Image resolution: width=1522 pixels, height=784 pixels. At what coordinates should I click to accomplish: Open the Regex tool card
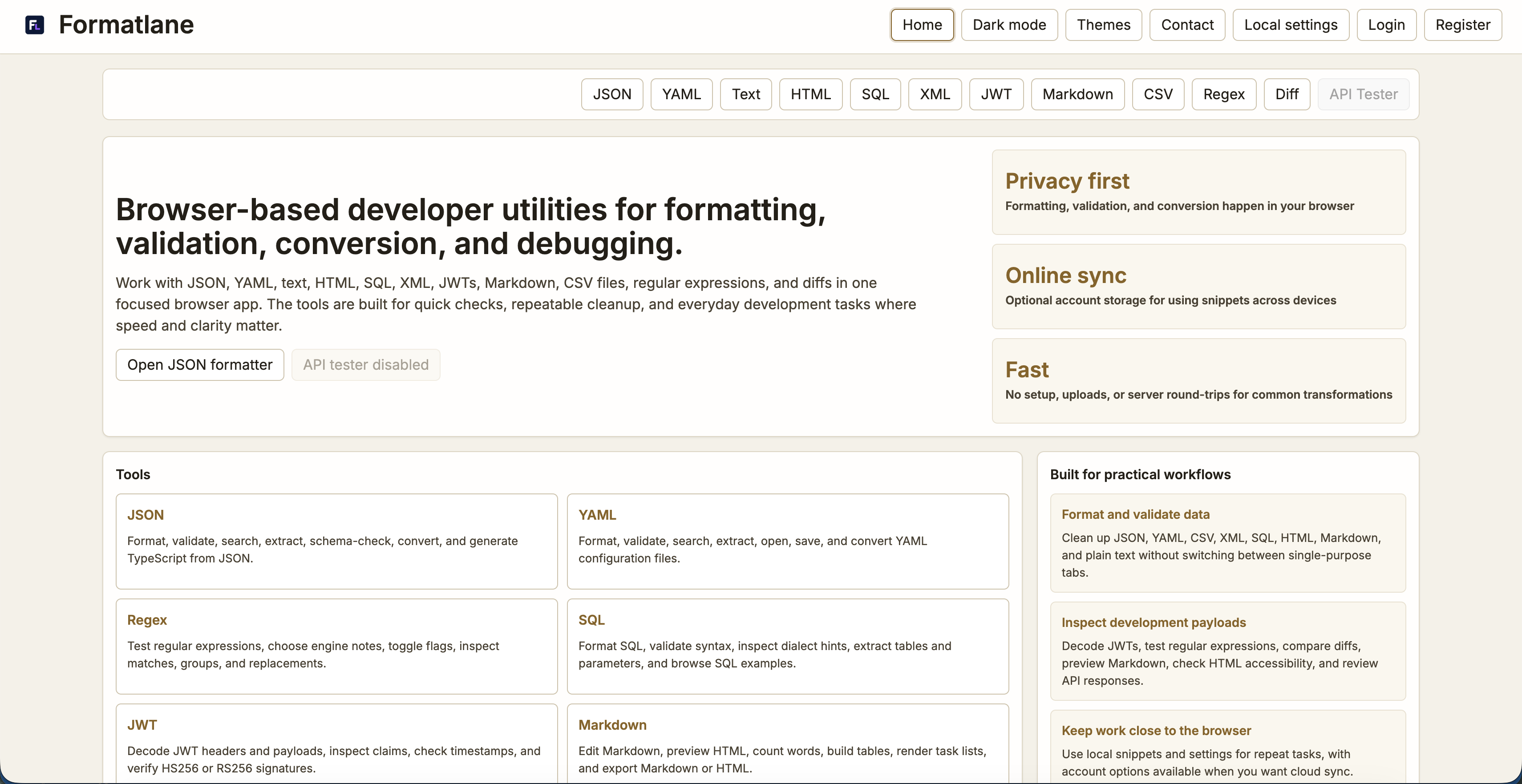pyautogui.click(x=336, y=647)
